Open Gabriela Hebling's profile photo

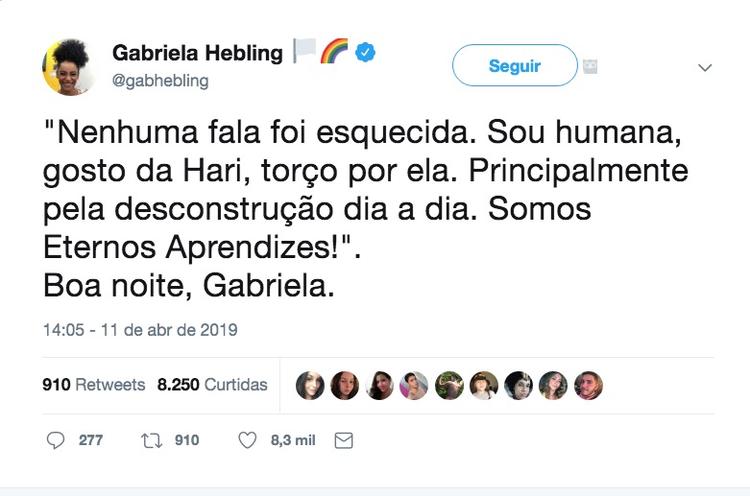tap(68, 67)
